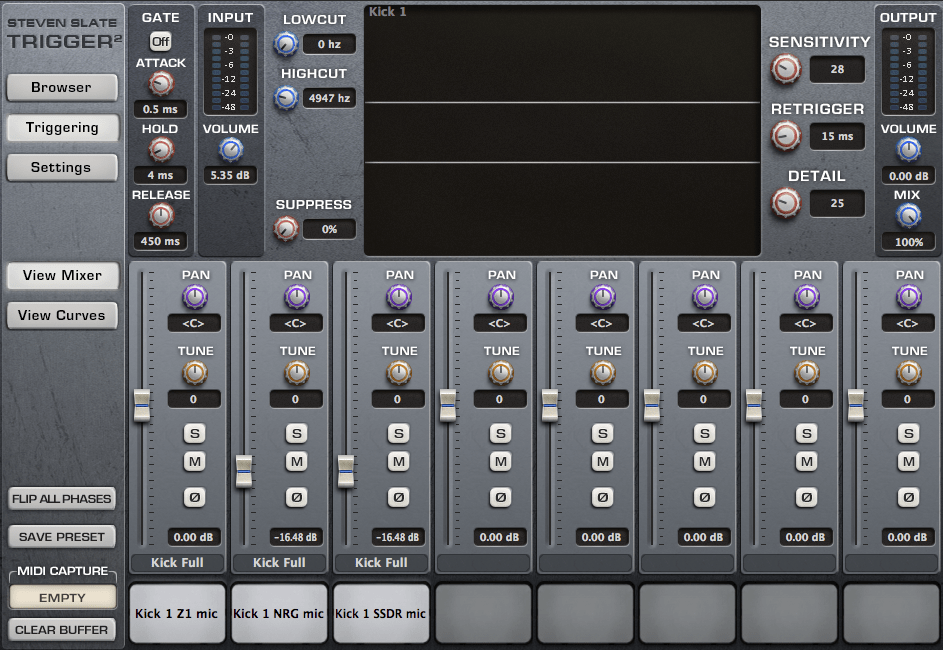Viewport: 943px width, 650px height.
Task: Switch to the Settings tab
Action: (x=62, y=167)
